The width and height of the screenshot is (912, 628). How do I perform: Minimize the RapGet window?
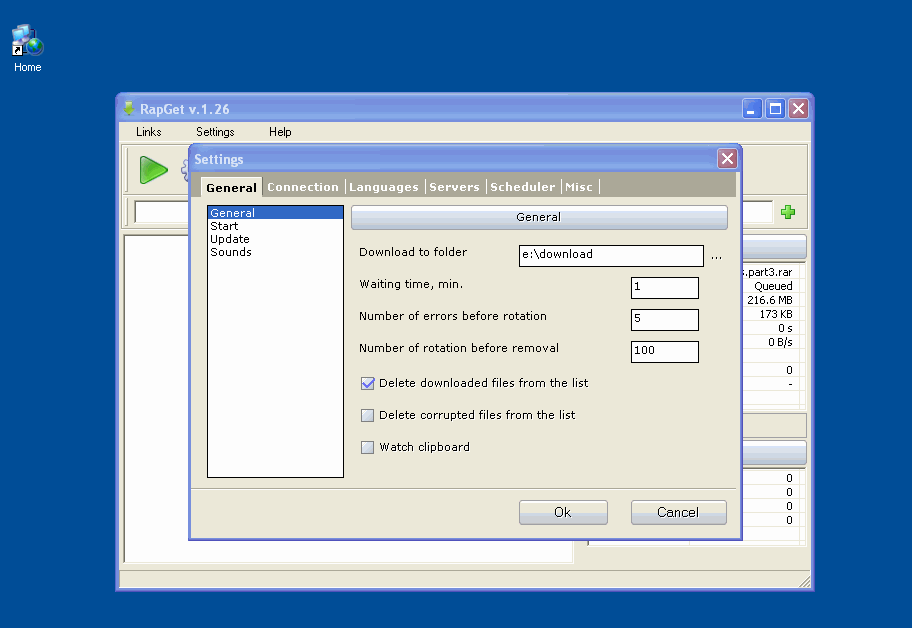click(x=752, y=109)
